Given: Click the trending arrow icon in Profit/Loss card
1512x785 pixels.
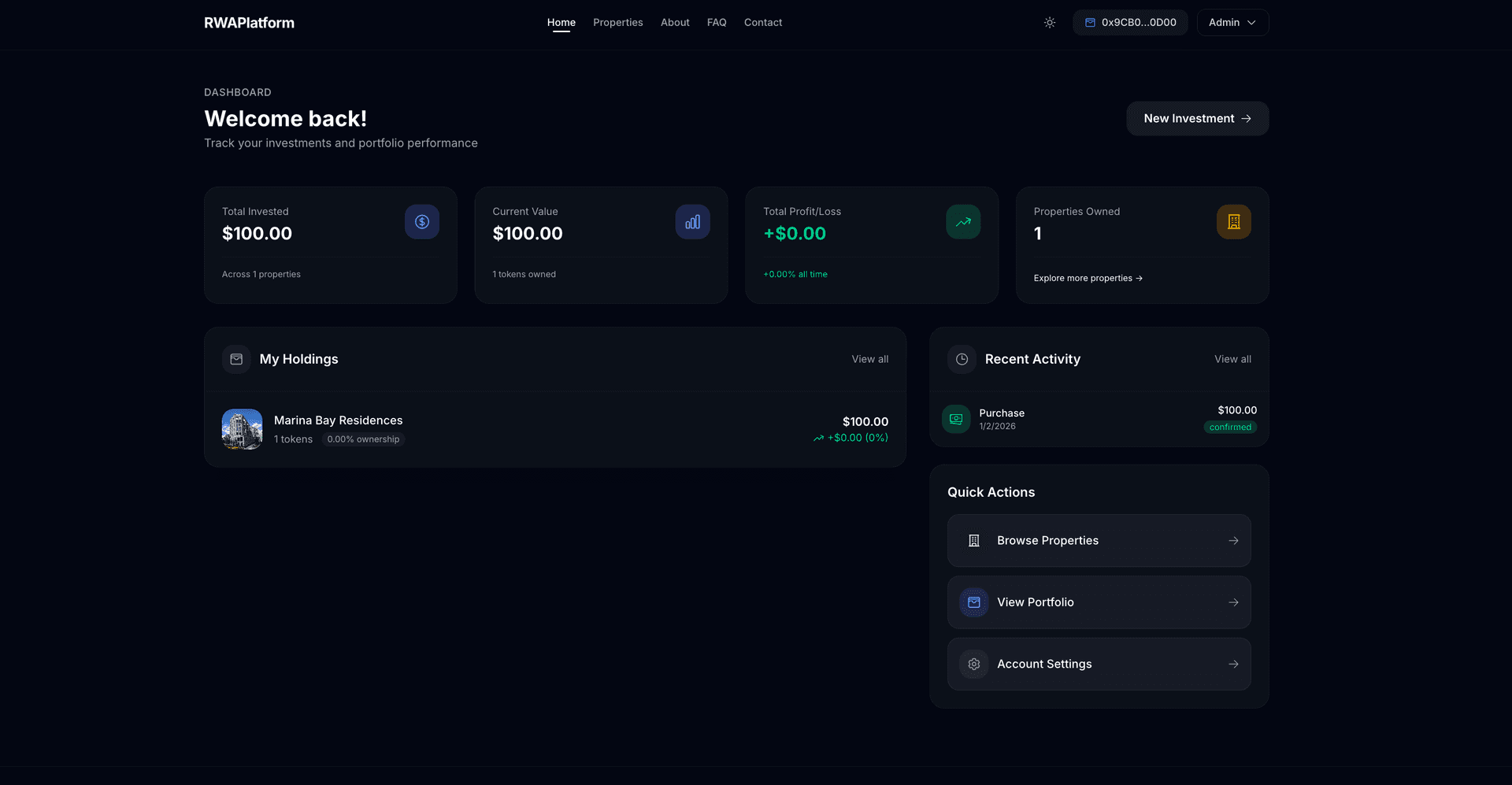Looking at the screenshot, I should 963,222.
